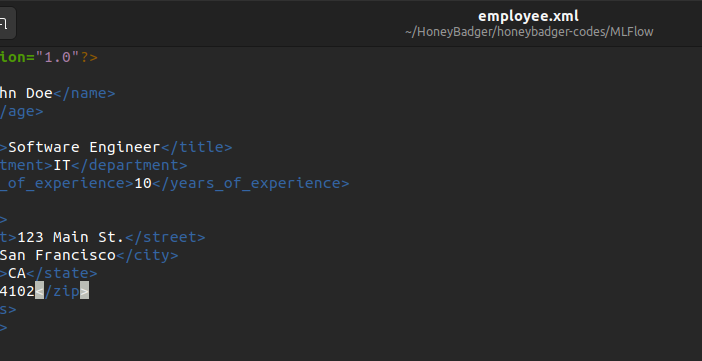Viewport: 702px width, 361px height.
Task: Click the closing </city> tag
Action: (x=147, y=255)
